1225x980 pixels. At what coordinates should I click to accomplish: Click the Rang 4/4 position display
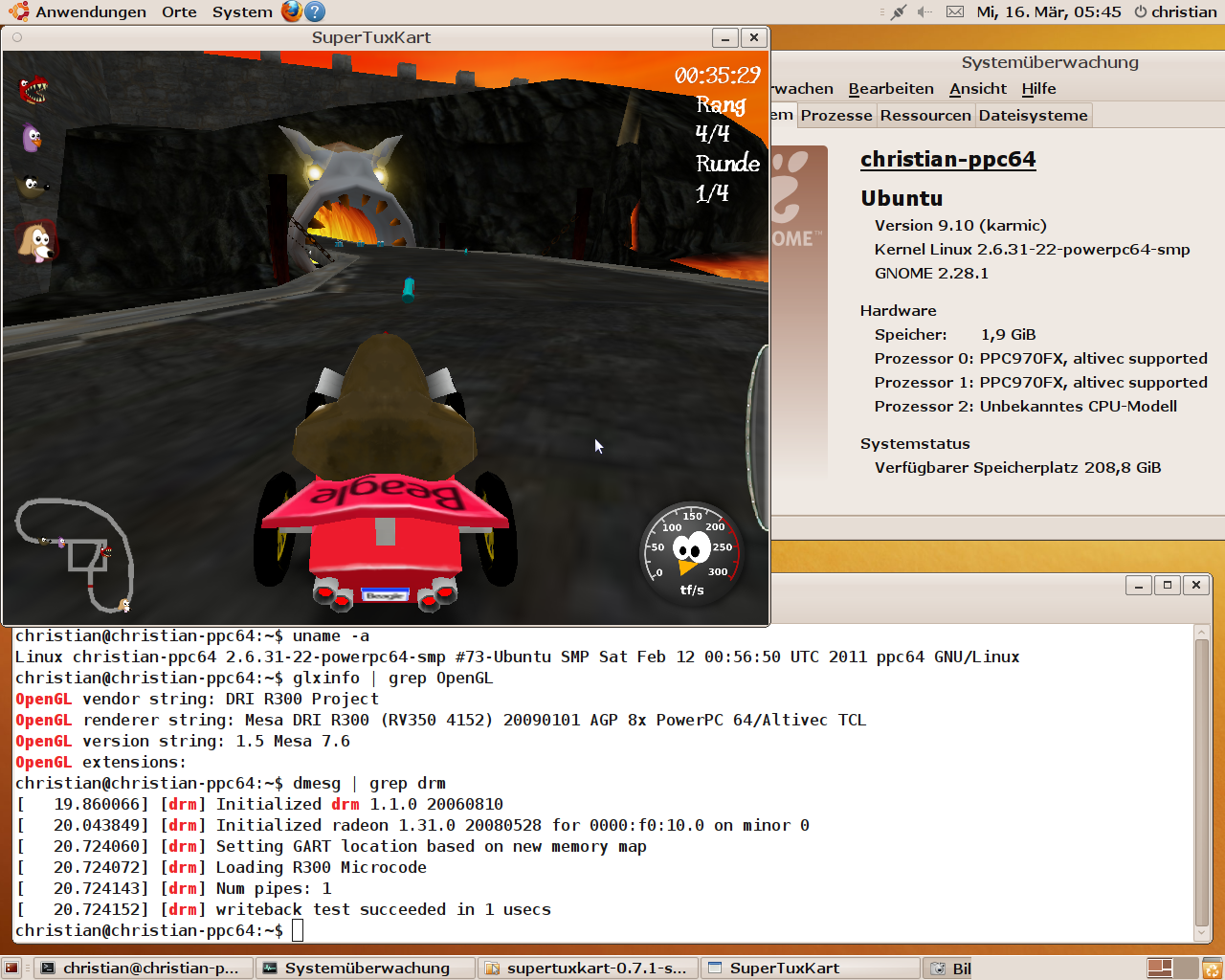[x=720, y=119]
